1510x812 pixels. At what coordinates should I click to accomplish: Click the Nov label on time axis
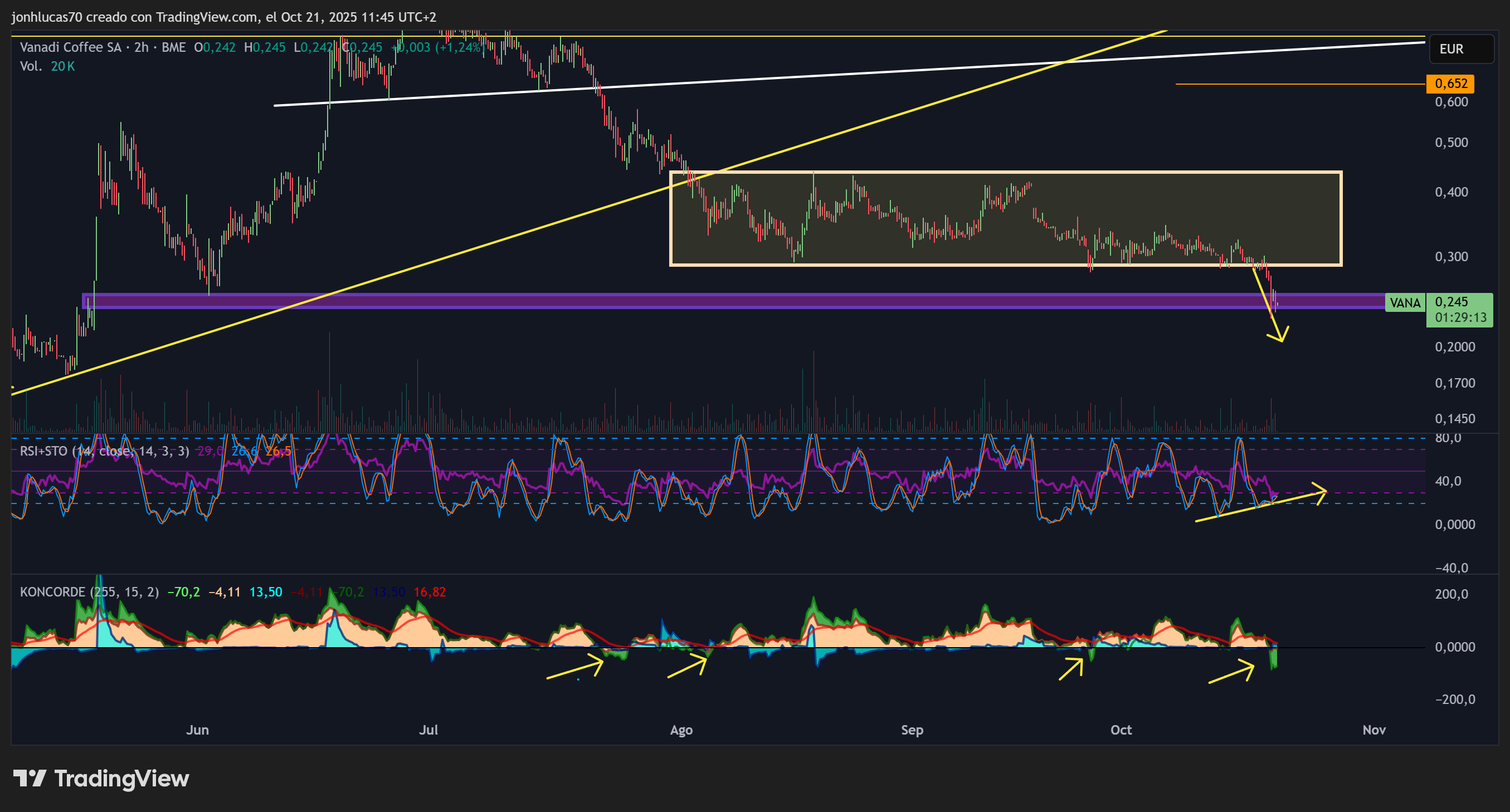[1374, 730]
